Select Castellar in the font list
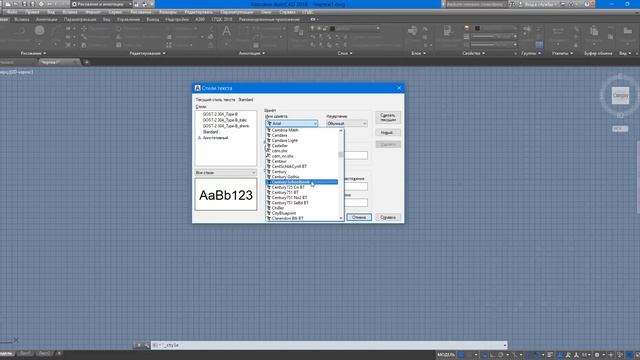Screen dimensions: 640x360 pyautogui.click(x=302, y=146)
